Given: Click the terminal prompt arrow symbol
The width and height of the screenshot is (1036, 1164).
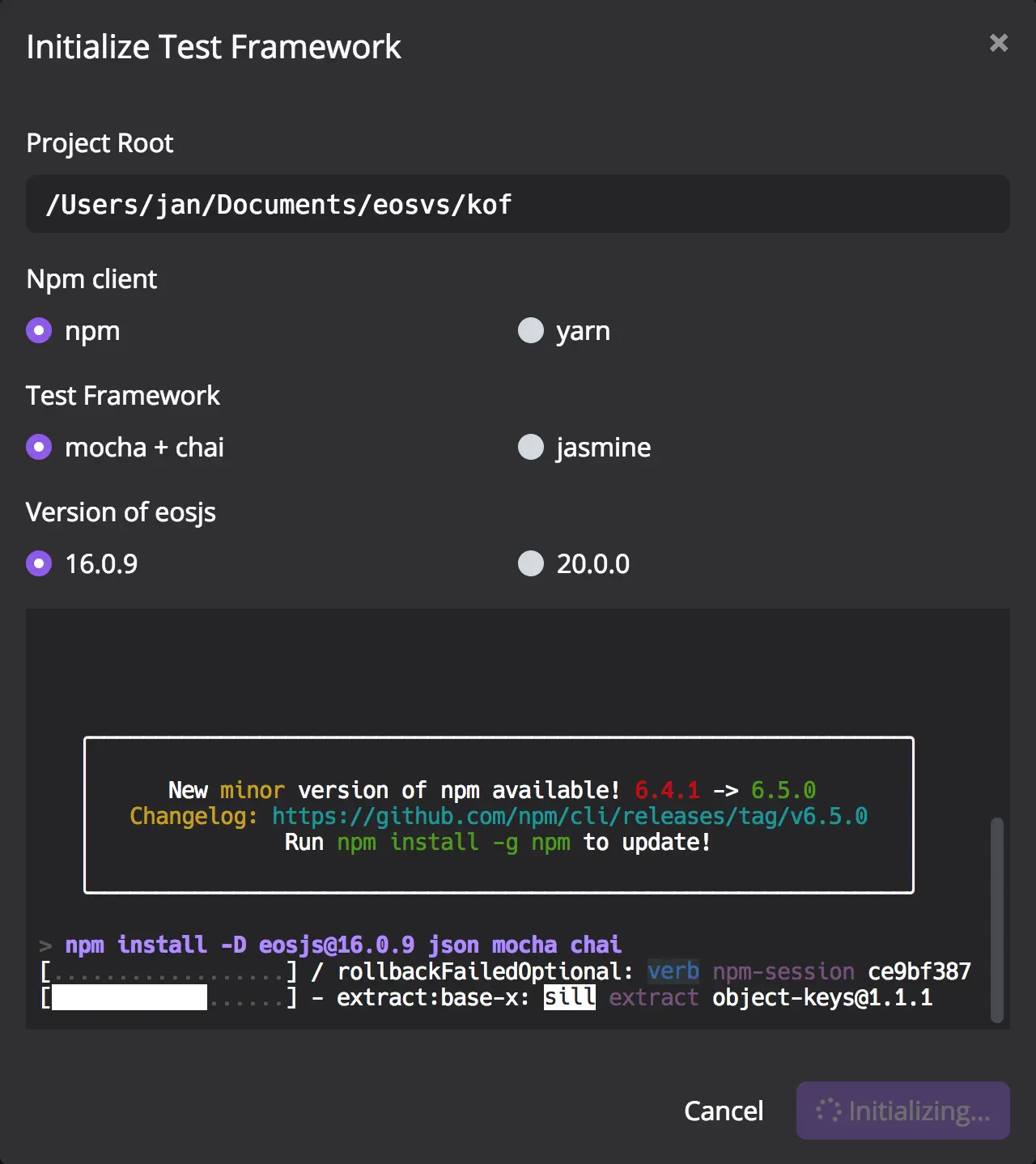Looking at the screenshot, I should pyautogui.click(x=45, y=945).
